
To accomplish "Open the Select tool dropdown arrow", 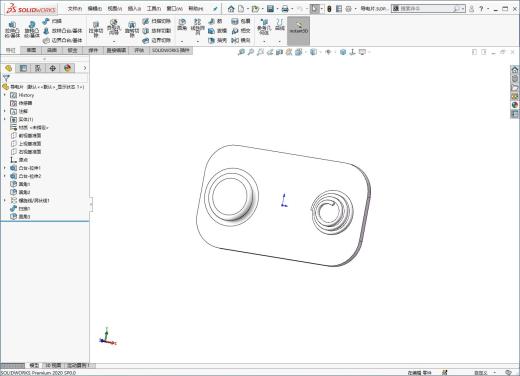I will click(x=322, y=9).
